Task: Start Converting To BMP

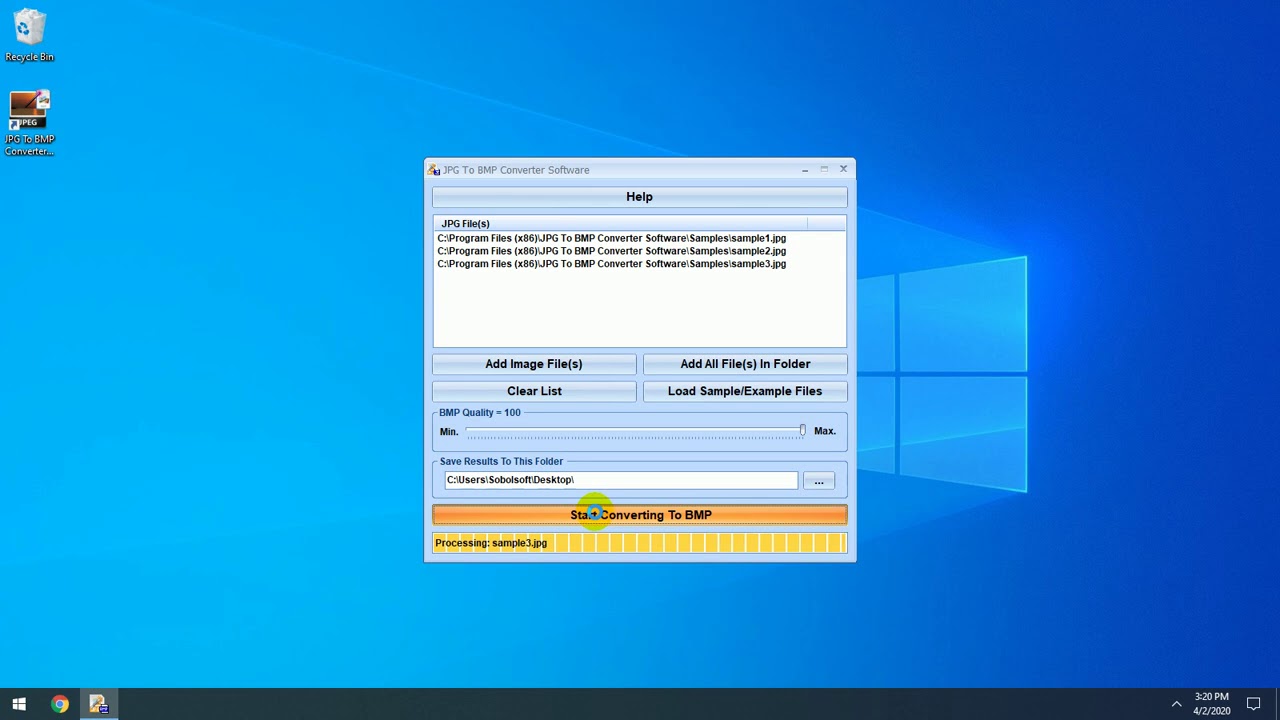Action: (x=640, y=515)
